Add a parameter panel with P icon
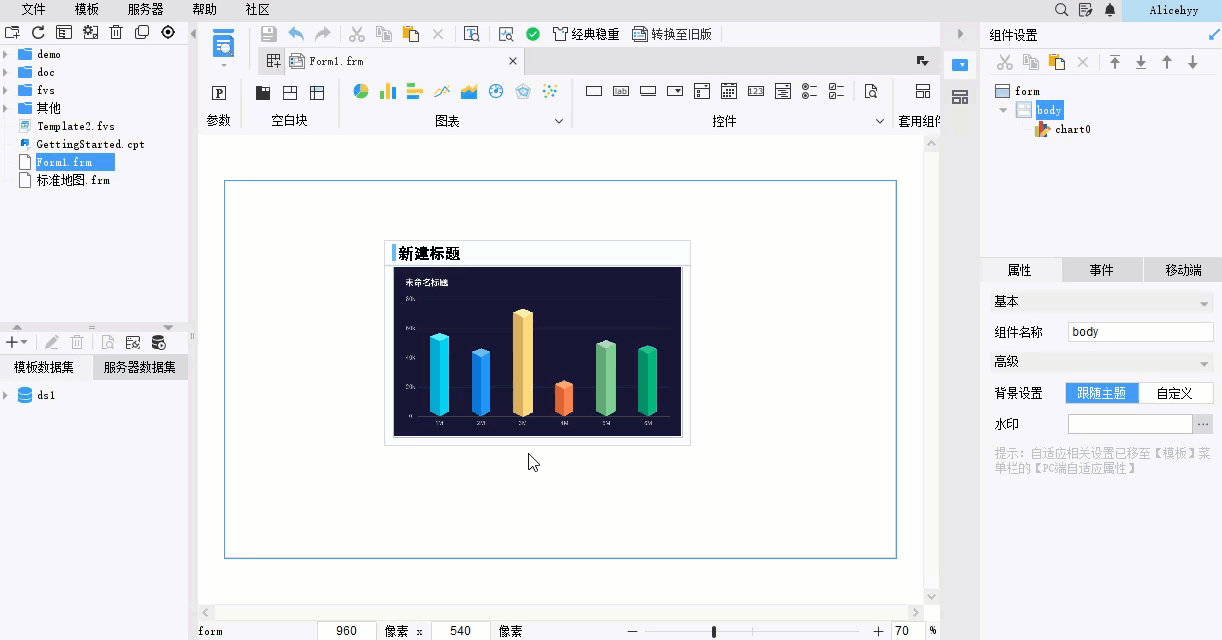This screenshot has width=1222, height=640. 219,93
